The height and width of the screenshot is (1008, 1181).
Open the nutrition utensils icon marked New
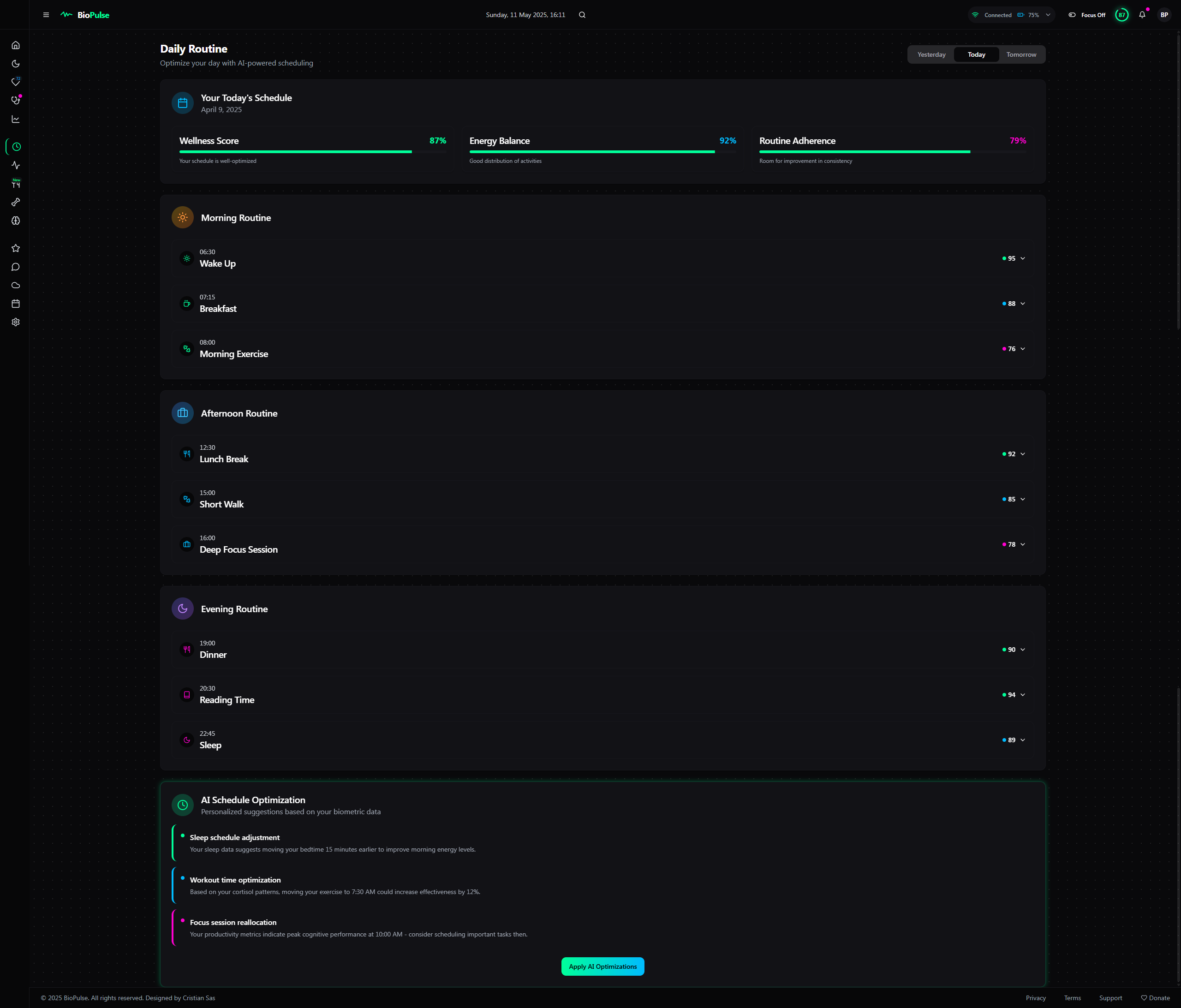[x=16, y=184]
